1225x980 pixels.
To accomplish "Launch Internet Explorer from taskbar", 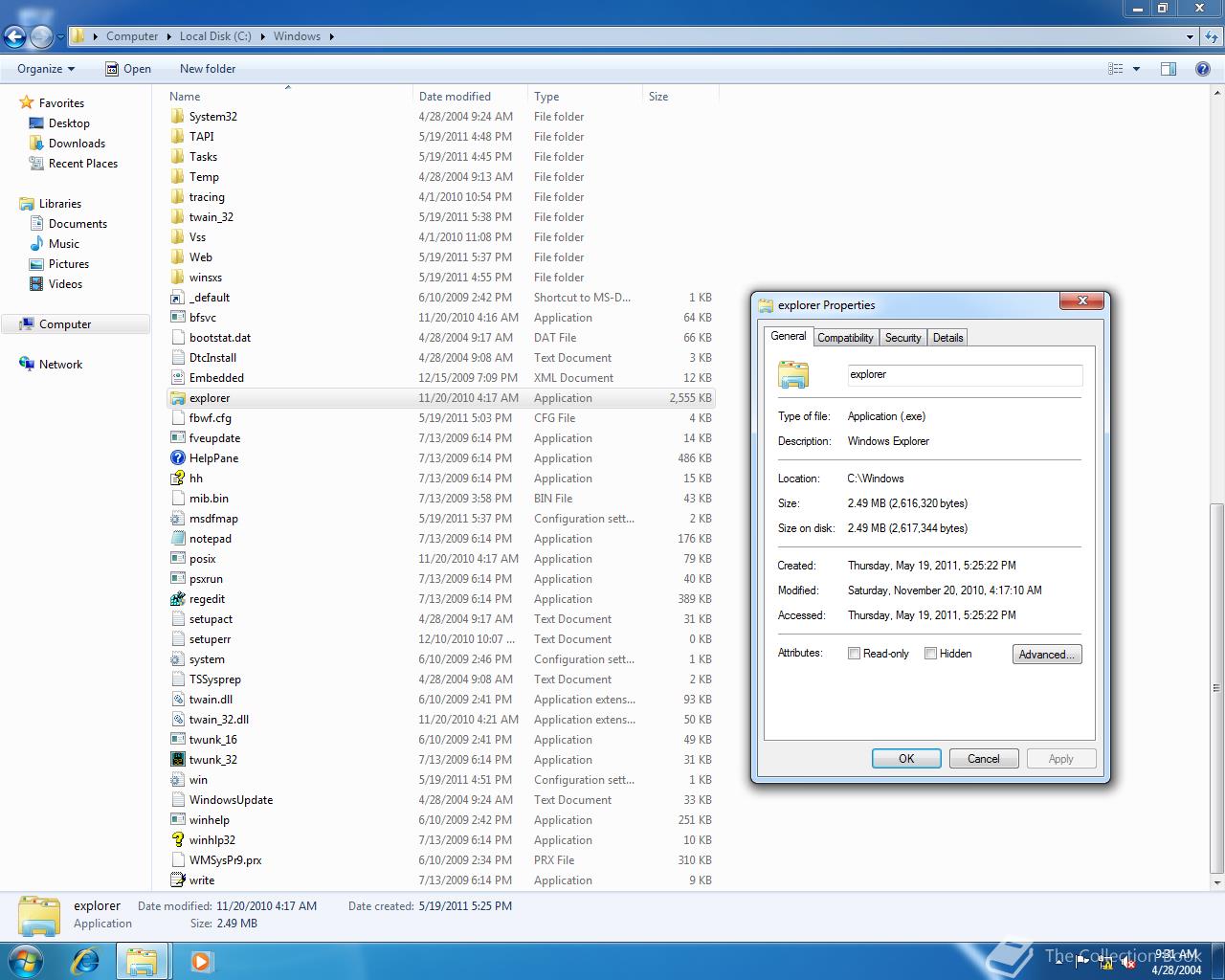I will click(85, 960).
